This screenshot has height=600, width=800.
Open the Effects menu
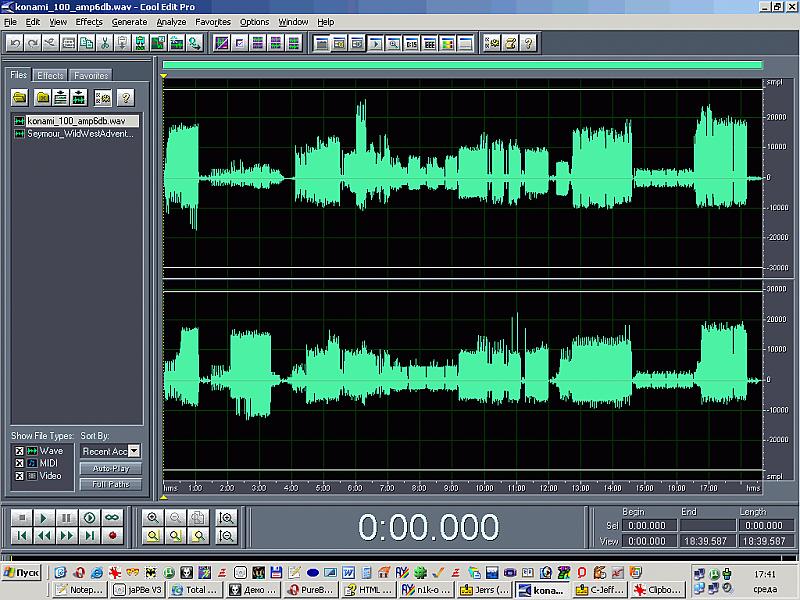[89, 21]
